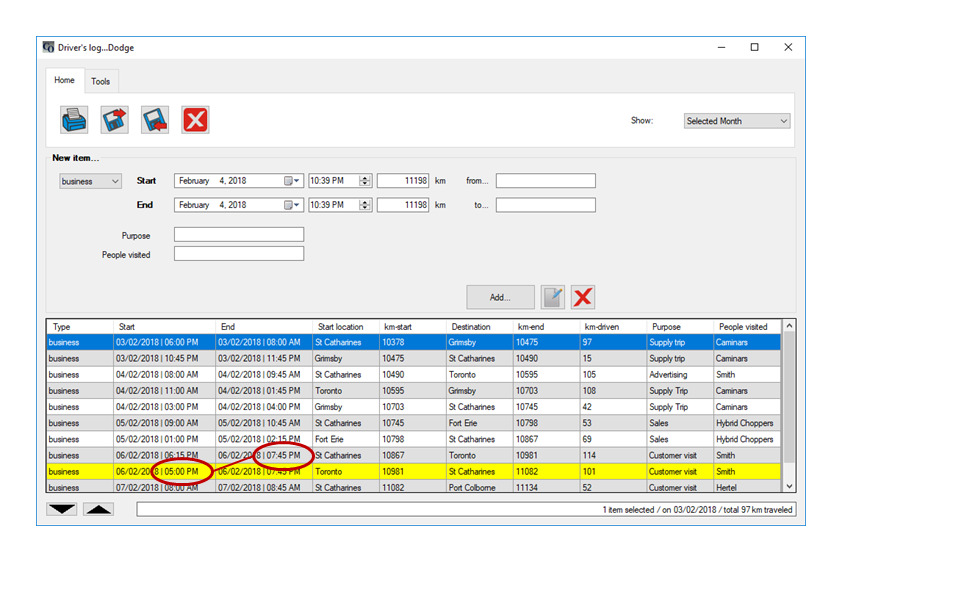
Task: Click the table's vertical scrollbar down arrow
Action: (x=790, y=486)
